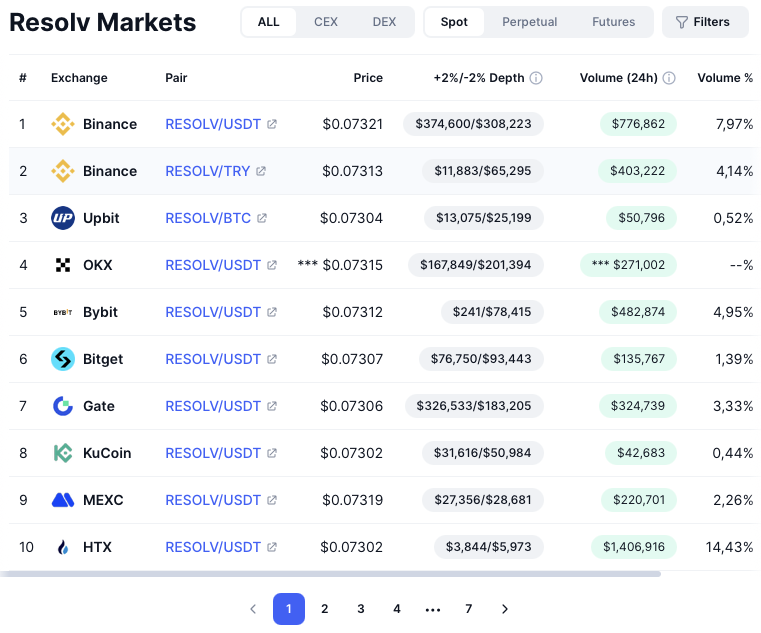The height and width of the screenshot is (633, 761).
Task: Click the Upbit exchange logo icon
Action: tap(63, 218)
